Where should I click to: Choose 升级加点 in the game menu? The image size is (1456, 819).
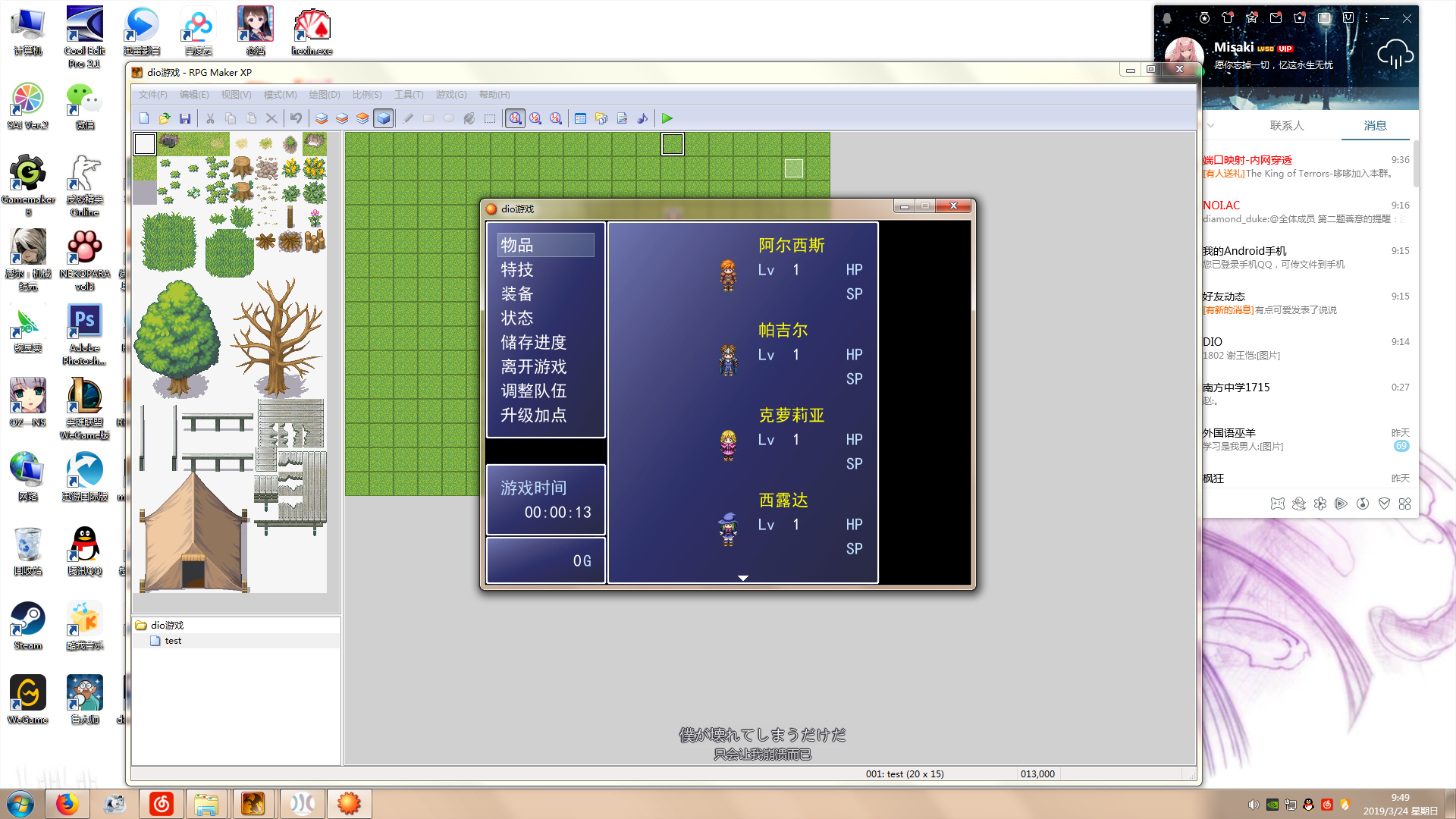coord(534,415)
